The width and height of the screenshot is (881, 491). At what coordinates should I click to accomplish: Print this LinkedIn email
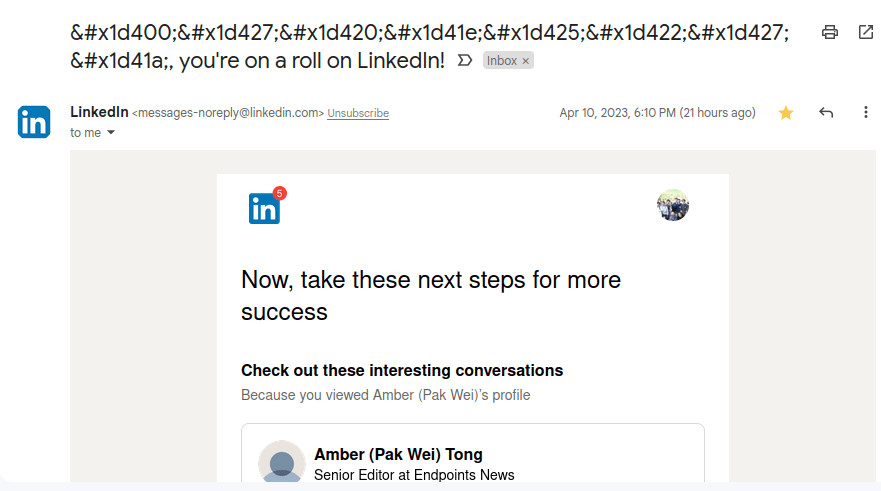click(x=829, y=32)
